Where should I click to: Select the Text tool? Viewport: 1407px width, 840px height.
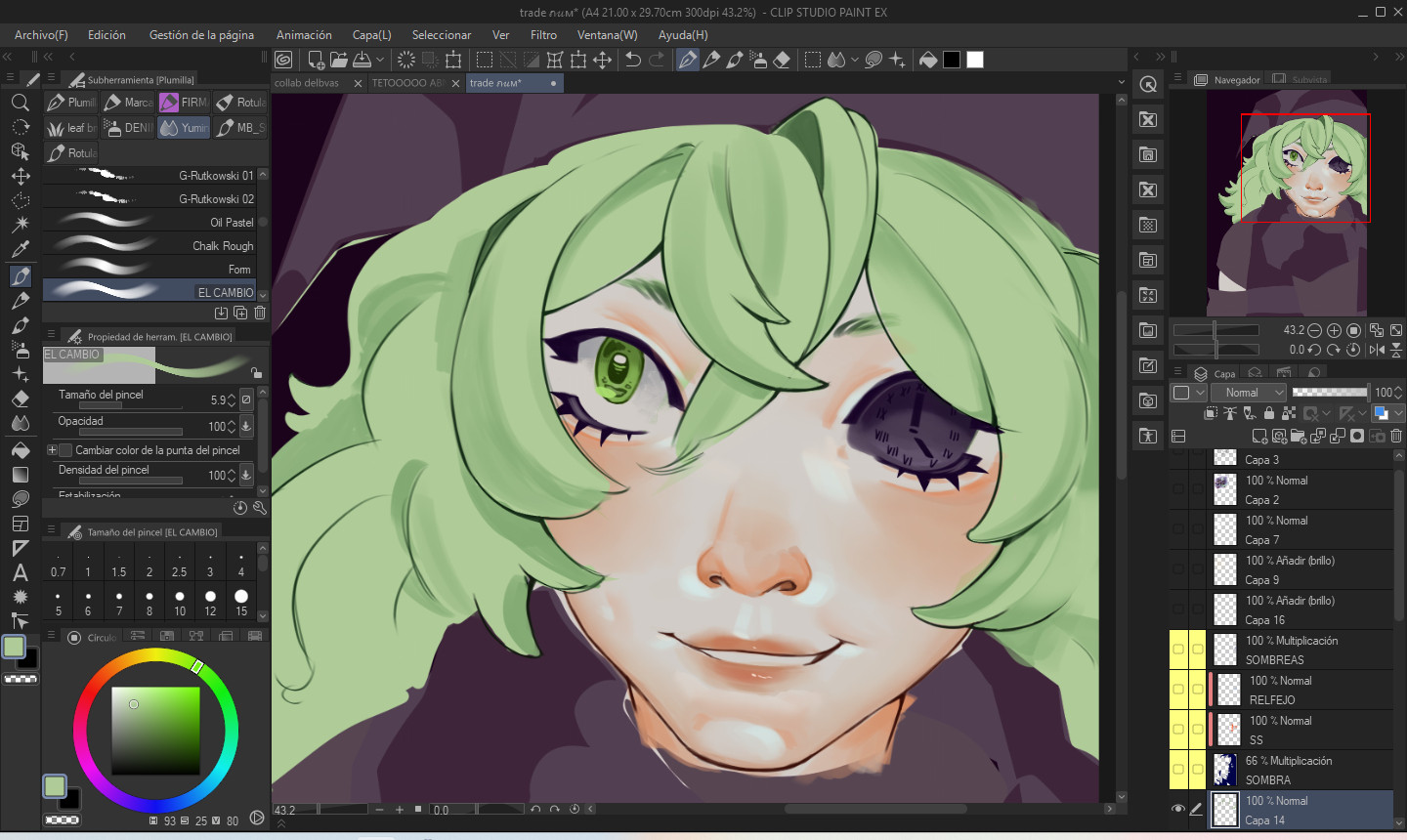(20, 573)
